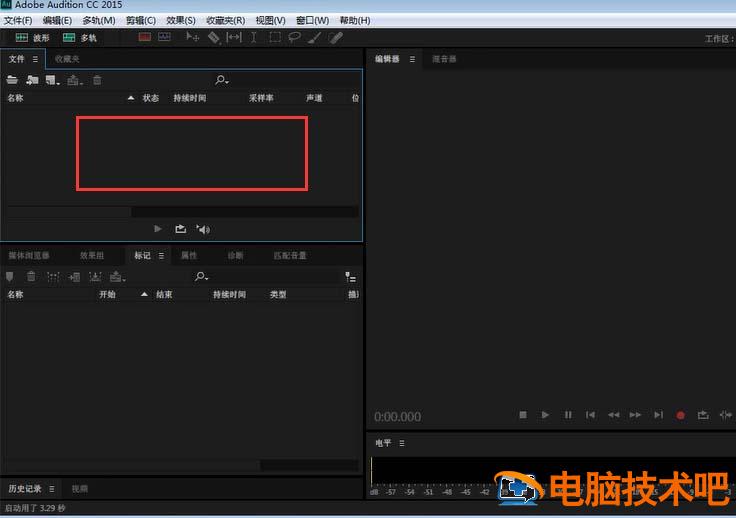The image size is (736, 518).
Task: Toggle Files panel Loop Playback icon
Action: [x=180, y=229]
